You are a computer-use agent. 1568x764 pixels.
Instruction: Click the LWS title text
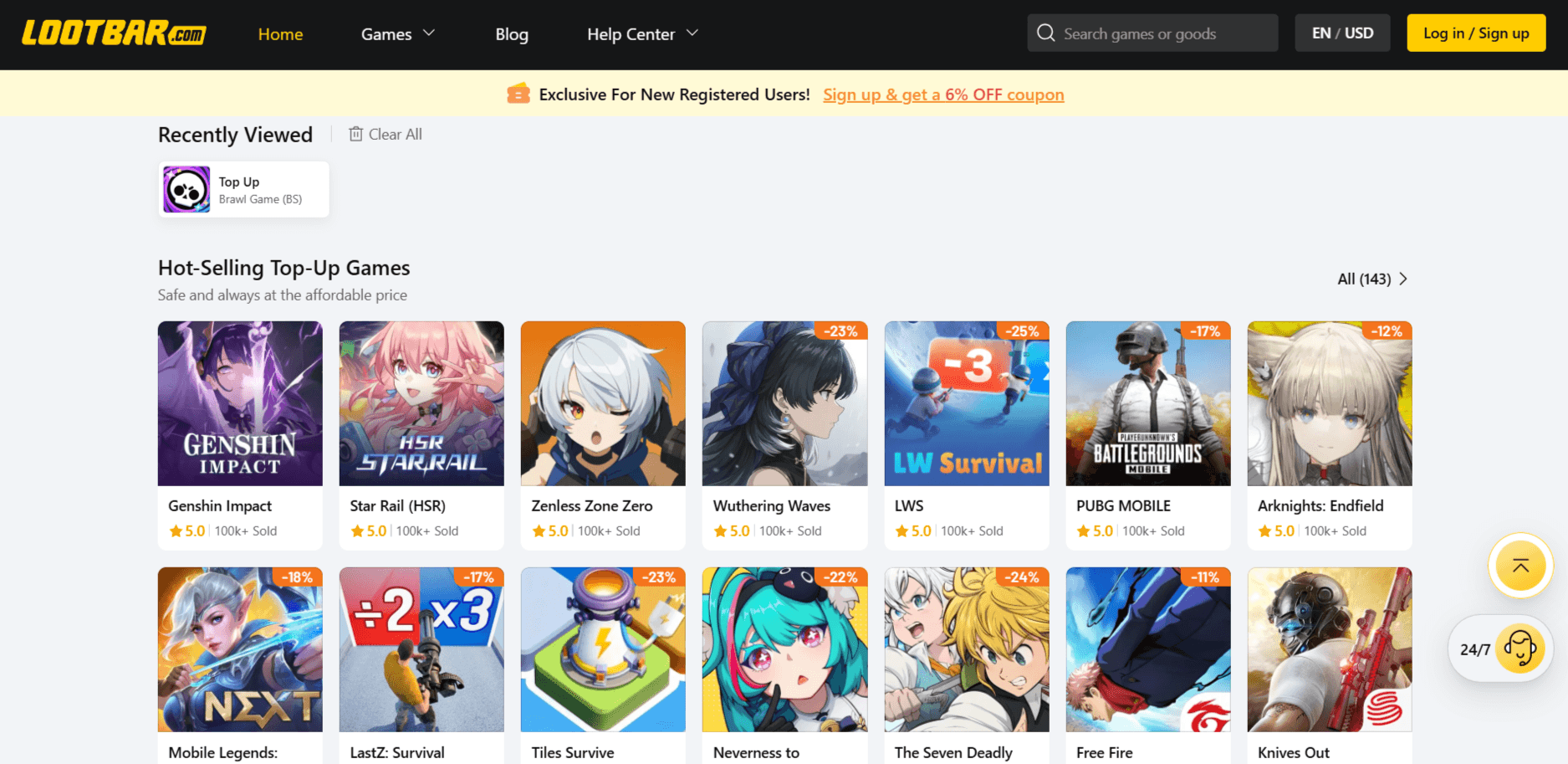coord(909,505)
